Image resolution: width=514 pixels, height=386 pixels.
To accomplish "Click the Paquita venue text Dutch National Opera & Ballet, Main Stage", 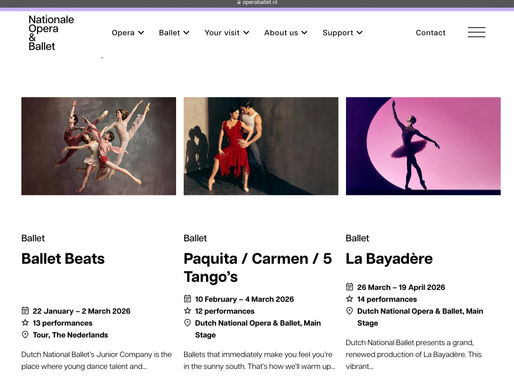I will click(258, 329).
